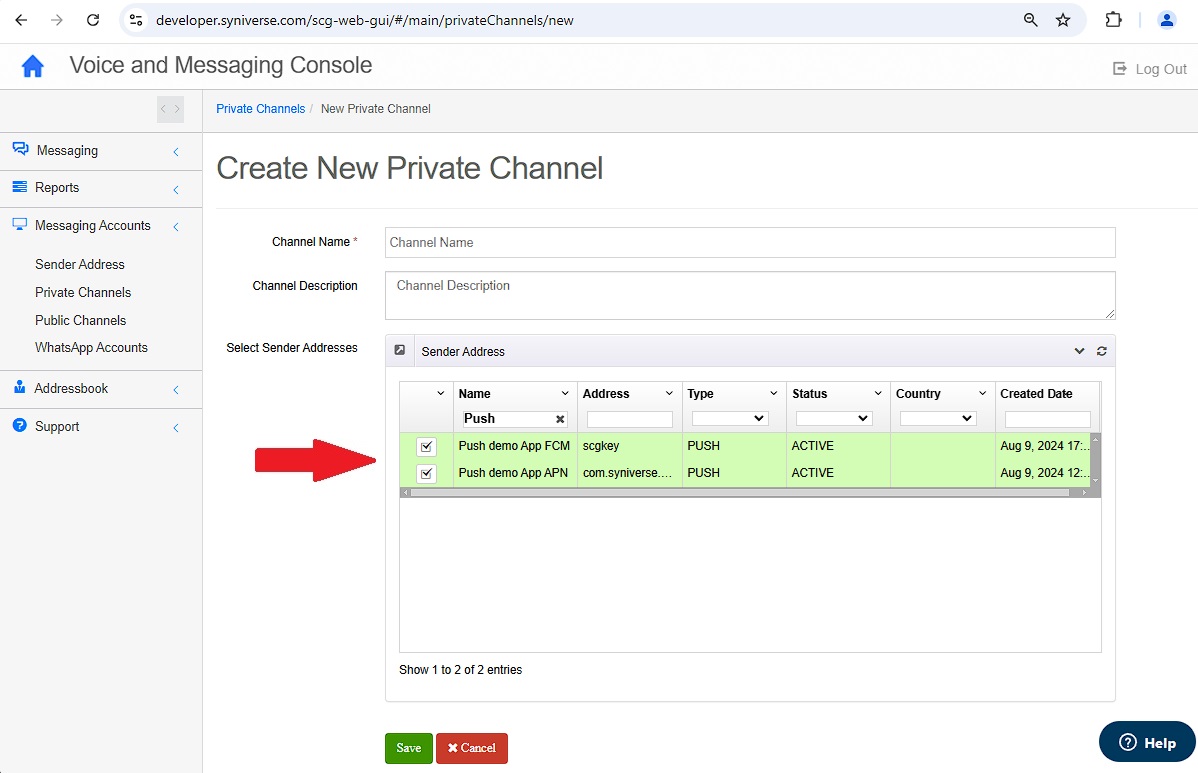Image resolution: width=1198 pixels, height=773 pixels.
Task: Collapse the sidebar with the left arrow
Action: click(164, 109)
